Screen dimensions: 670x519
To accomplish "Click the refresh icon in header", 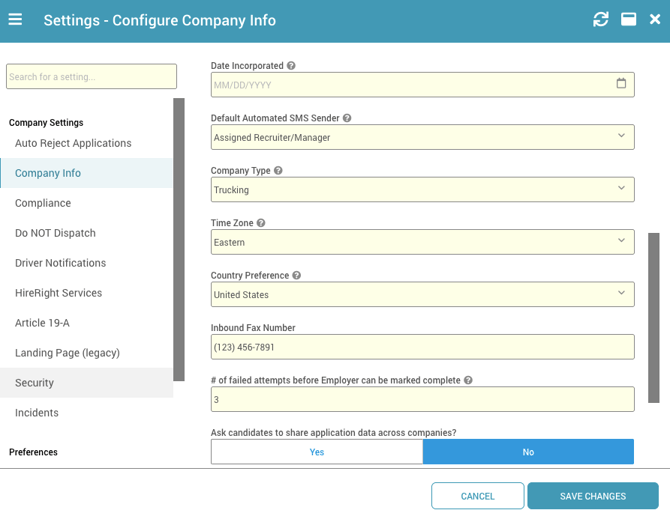I will click(x=600, y=20).
